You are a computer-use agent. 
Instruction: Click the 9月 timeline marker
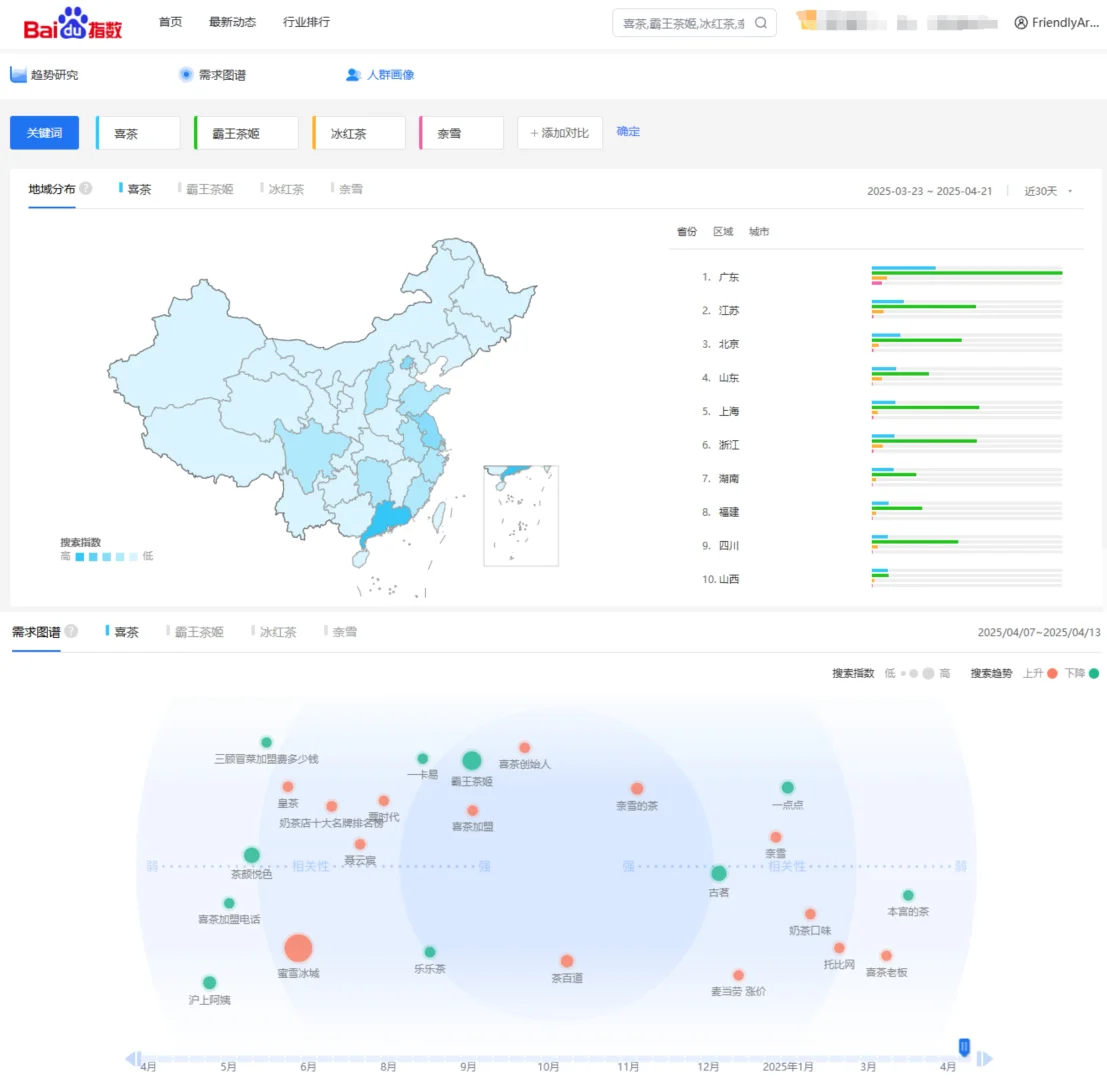467,1067
